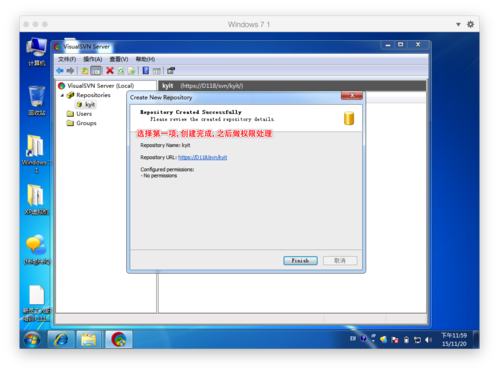Open Windows Explorer from the taskbar
Screen dimensions: 499x372
89,340
